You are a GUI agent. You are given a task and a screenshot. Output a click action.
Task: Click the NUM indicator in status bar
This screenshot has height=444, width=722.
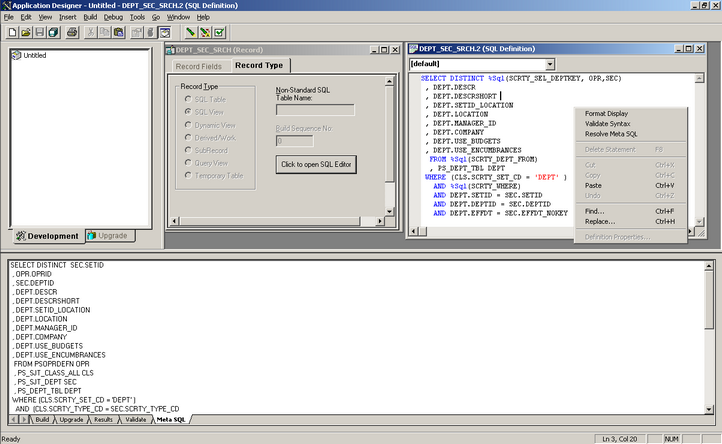tap(671, 439)
